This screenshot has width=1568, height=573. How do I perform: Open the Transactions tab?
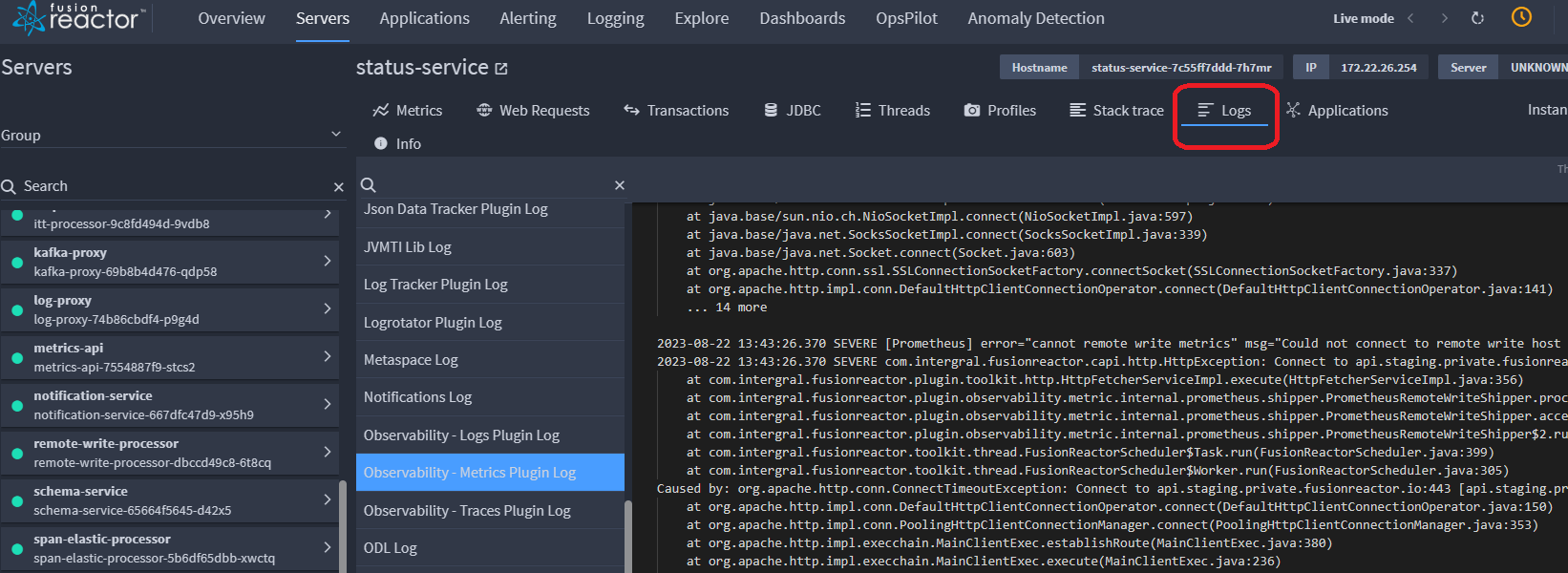coord(676,111)
